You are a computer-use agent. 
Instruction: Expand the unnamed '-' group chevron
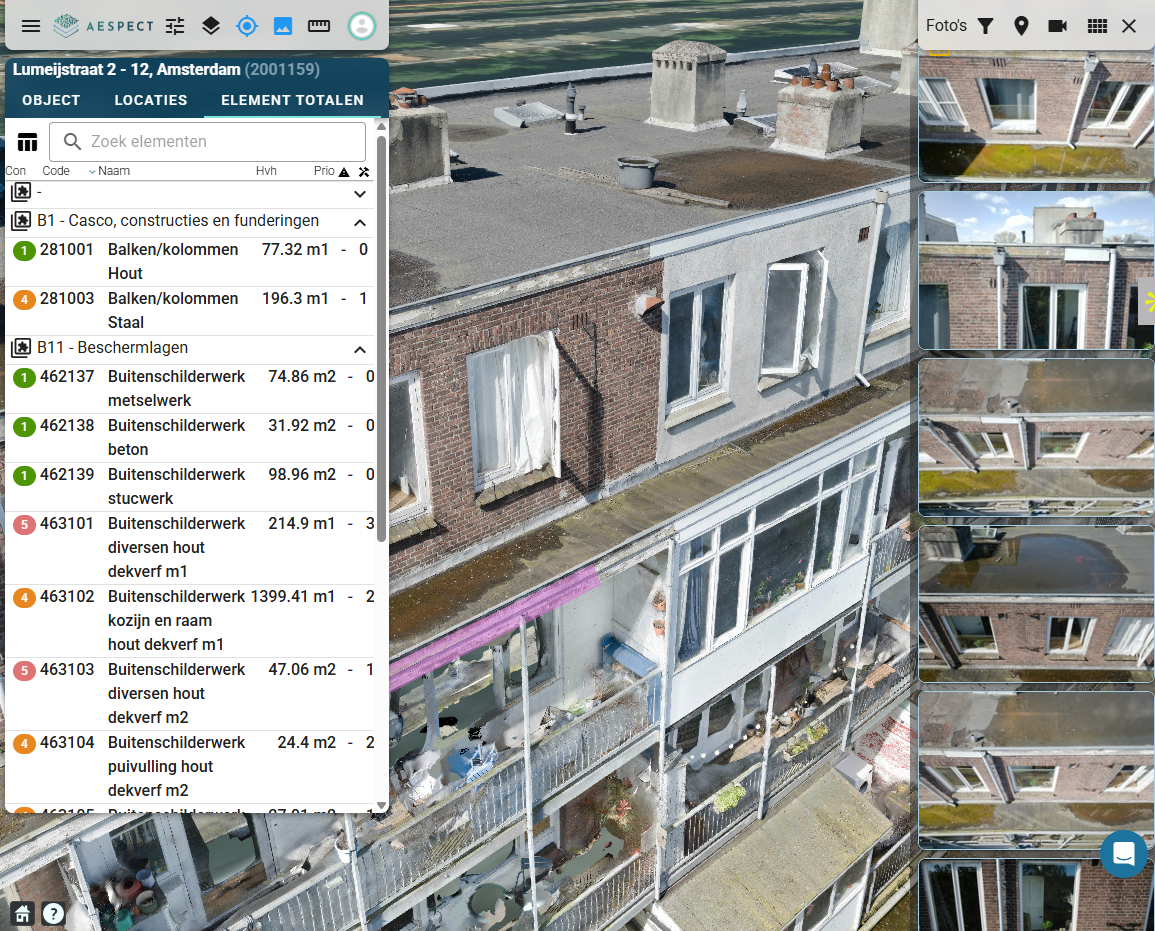(x=360, y=194)
